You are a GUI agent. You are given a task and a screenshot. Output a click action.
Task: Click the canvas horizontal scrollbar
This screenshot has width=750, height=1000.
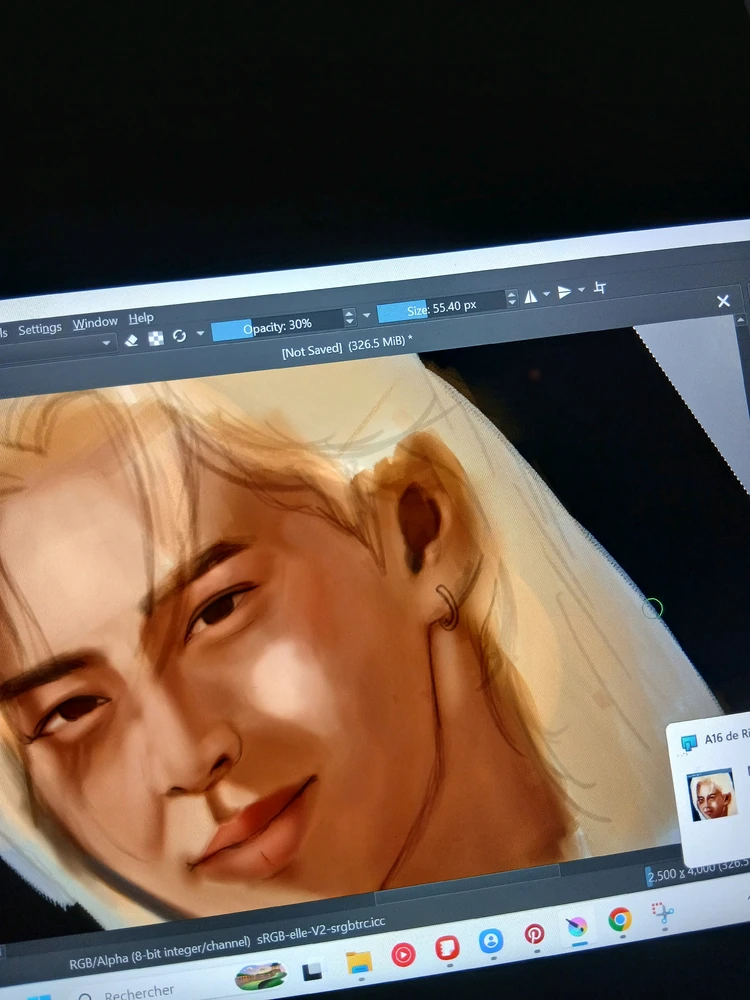(x=467, y=883)
